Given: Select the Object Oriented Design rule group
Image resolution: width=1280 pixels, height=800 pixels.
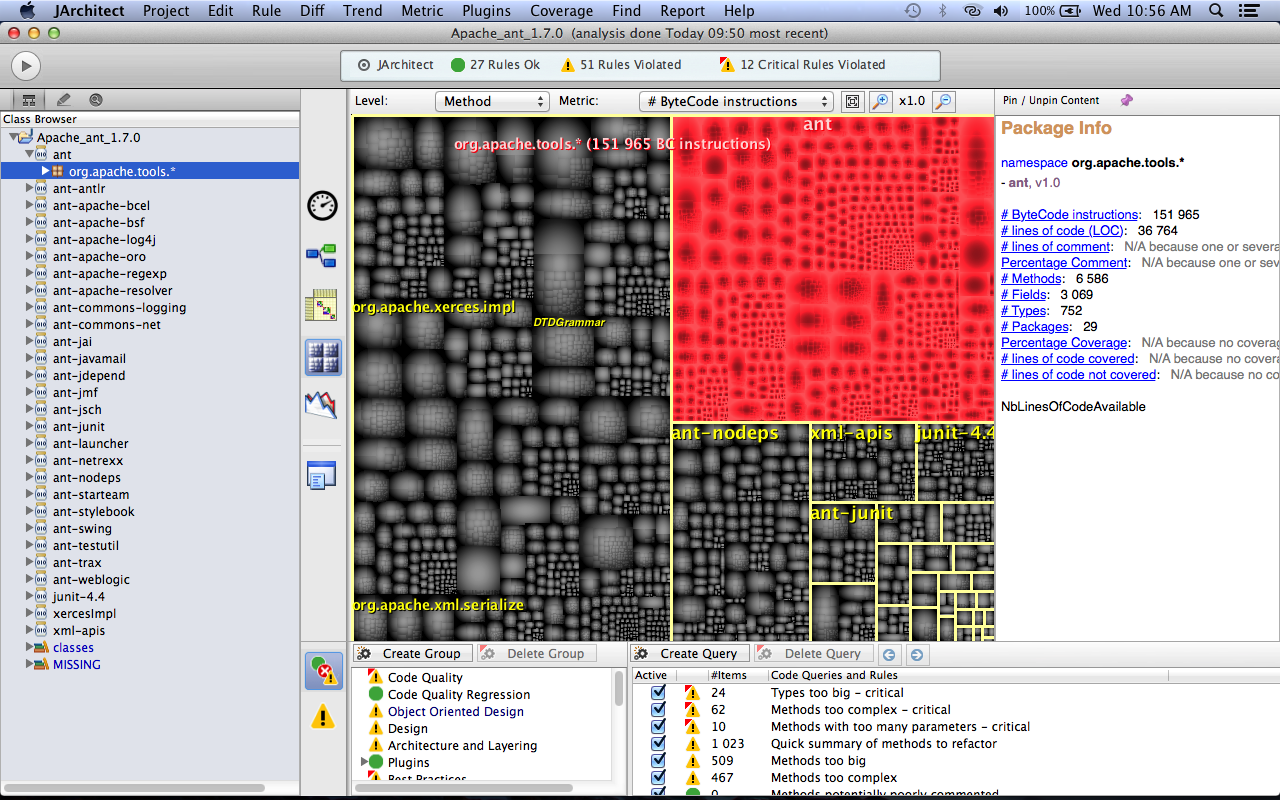Looking at the screenshot, I should pos(455,712).
